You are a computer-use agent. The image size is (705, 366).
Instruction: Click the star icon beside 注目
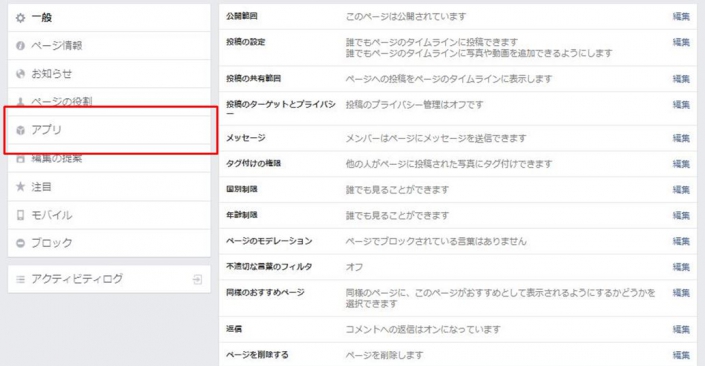pyautogui.click(x=20, y=186)
